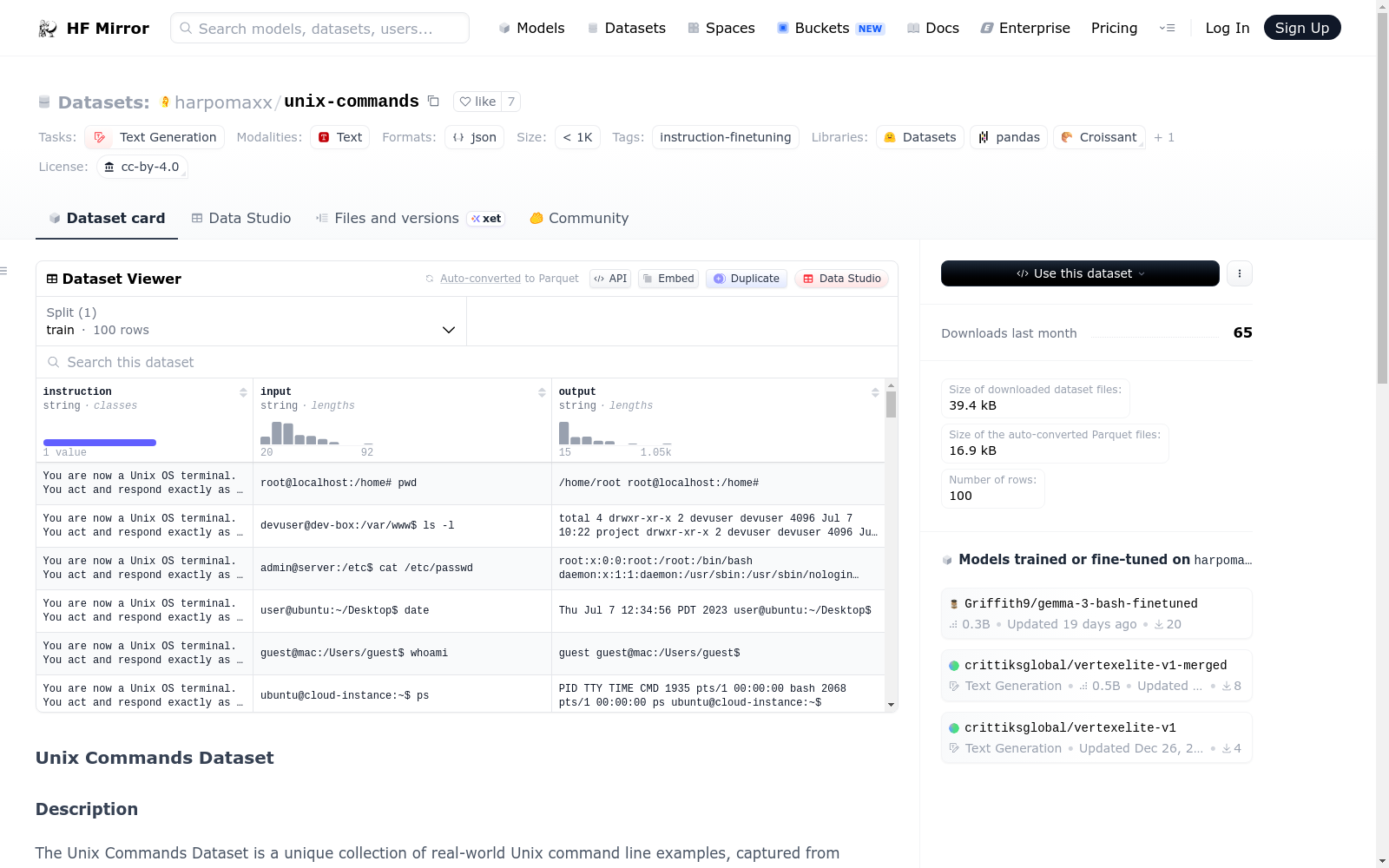Click the Embed button
The image size is (1389, 868).
coord(668,279)
